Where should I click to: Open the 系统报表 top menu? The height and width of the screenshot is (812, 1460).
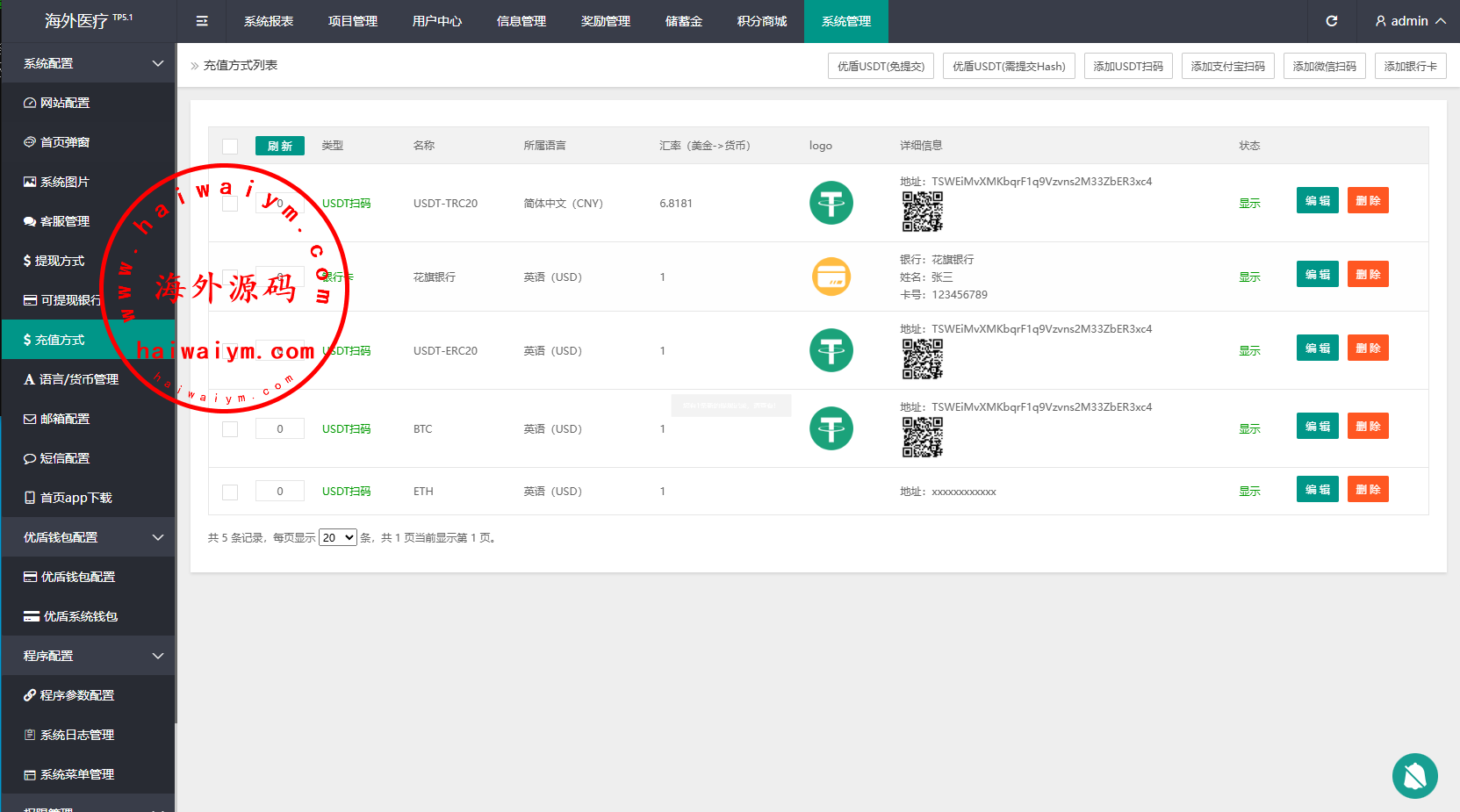tap(269, 21)
